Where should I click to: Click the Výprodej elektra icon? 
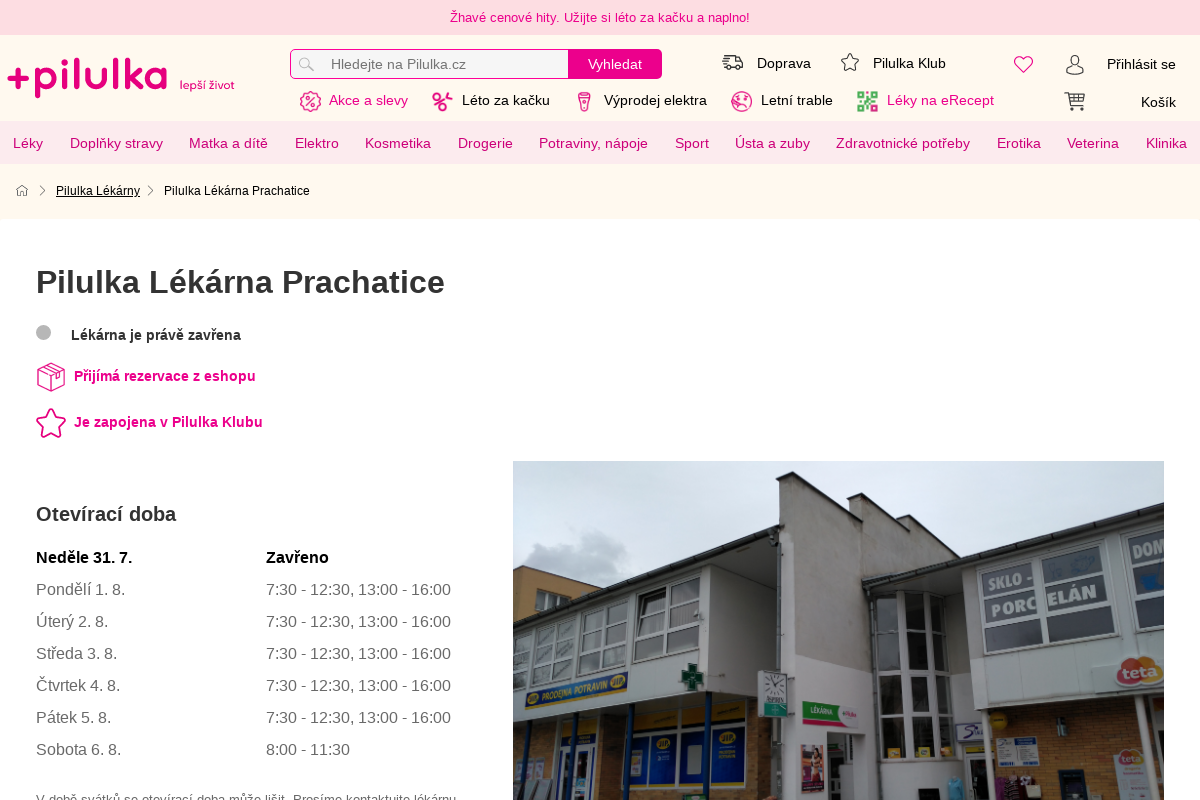click(x=585, y=101)
